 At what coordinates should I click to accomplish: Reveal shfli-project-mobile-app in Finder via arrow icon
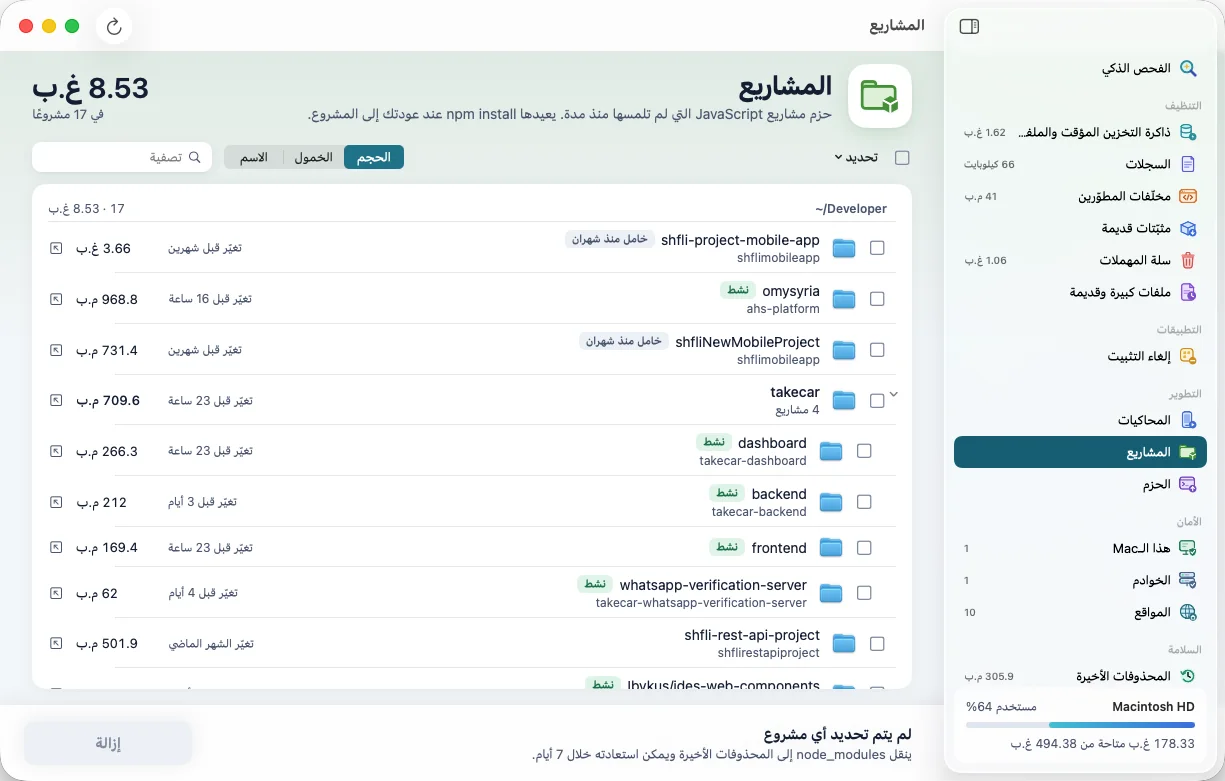pos(56,248)
